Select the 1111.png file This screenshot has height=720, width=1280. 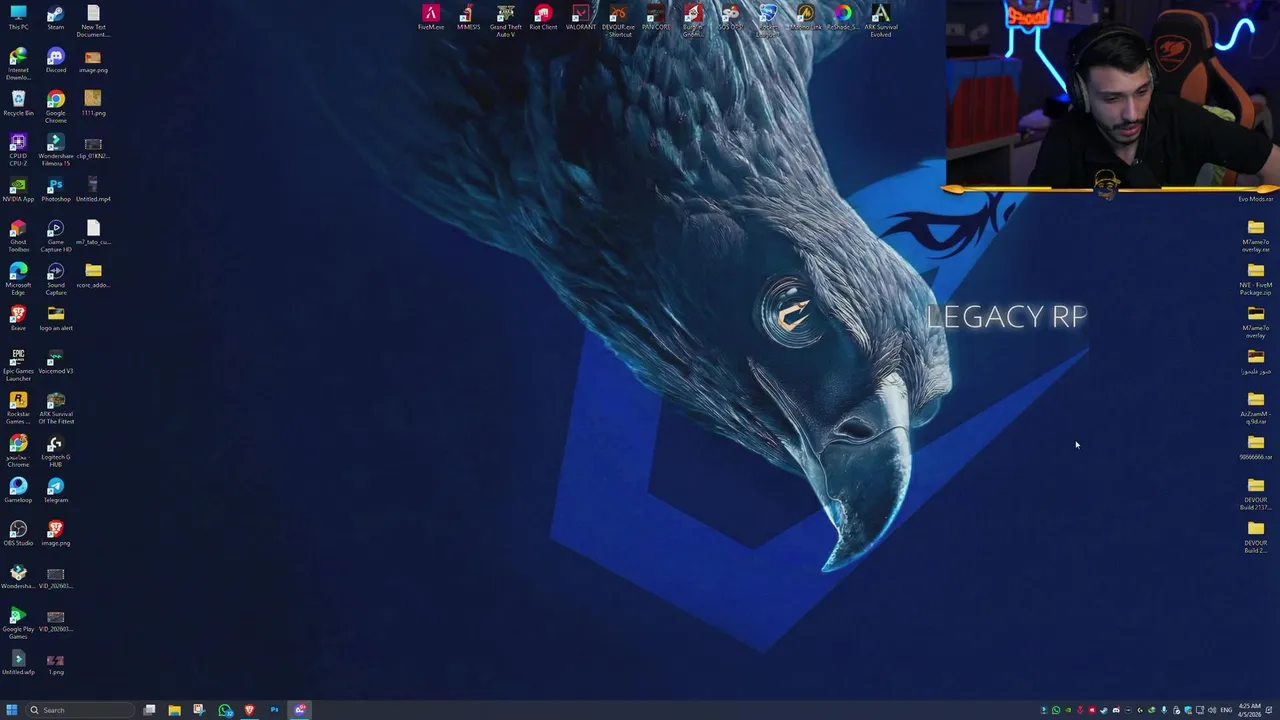coord(93,104)
